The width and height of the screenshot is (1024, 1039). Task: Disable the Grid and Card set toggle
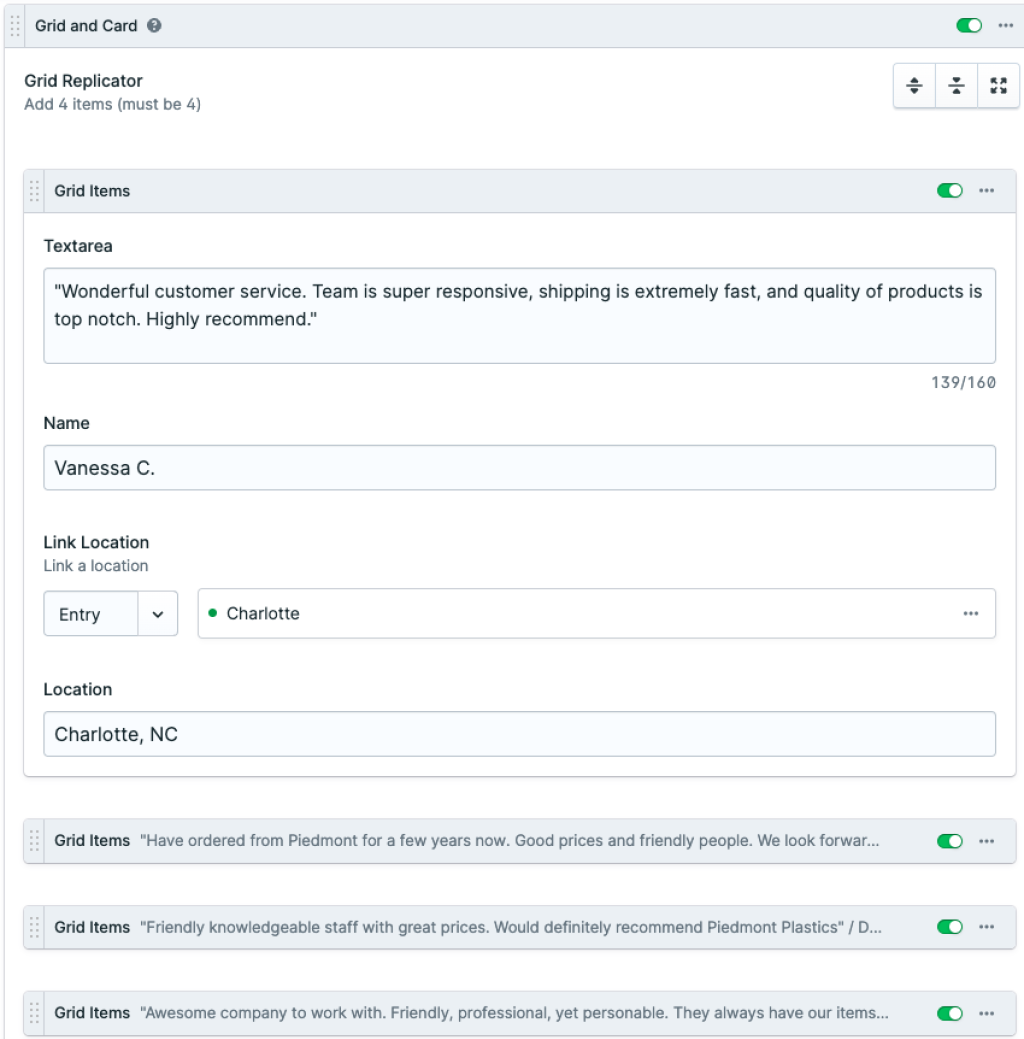tap(969, 26)
